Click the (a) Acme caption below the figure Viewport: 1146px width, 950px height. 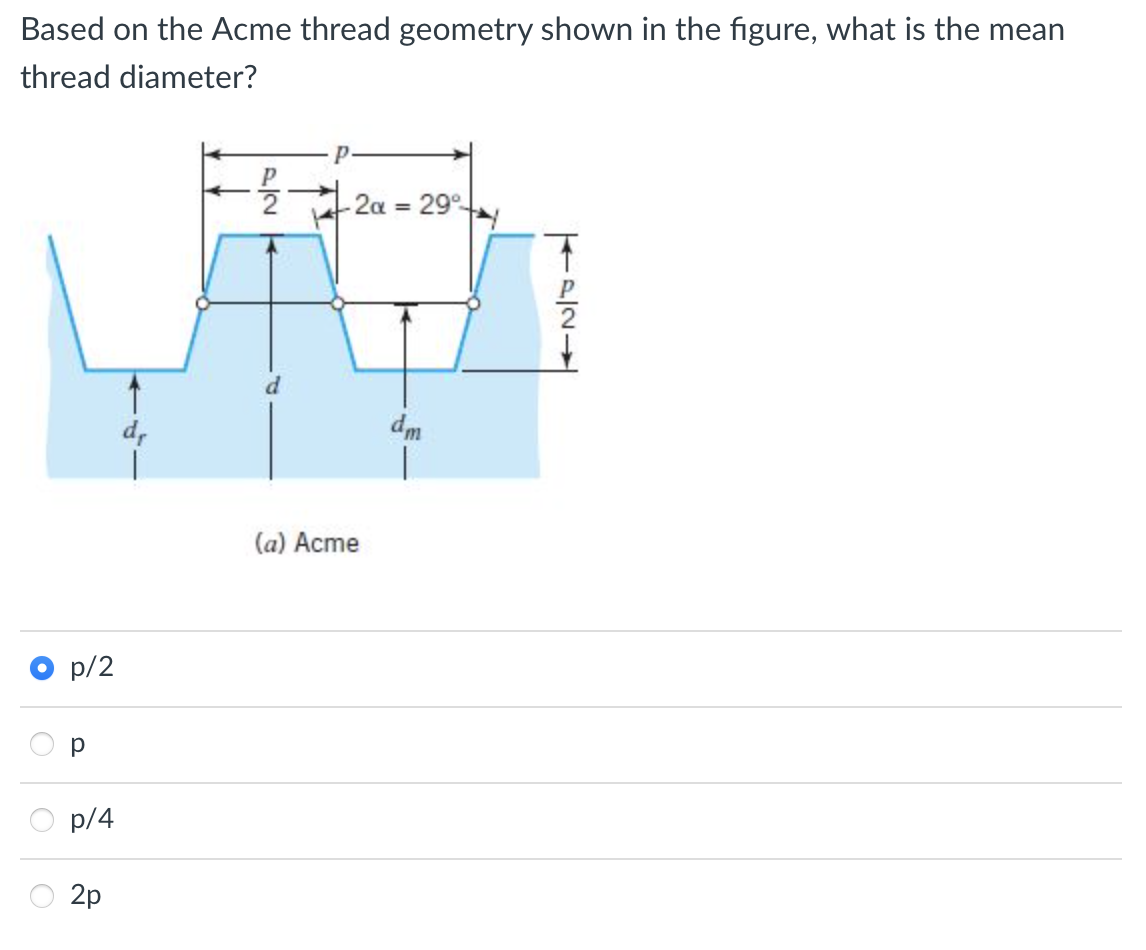(307, 542)
